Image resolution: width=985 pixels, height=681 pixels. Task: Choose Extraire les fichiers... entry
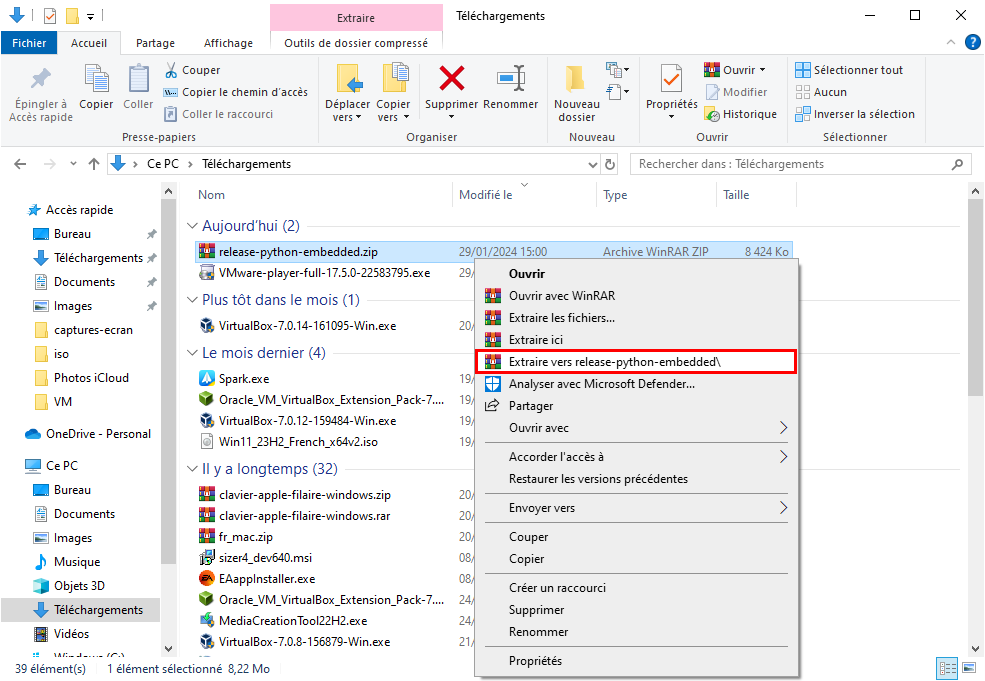(x=636, y=318)
